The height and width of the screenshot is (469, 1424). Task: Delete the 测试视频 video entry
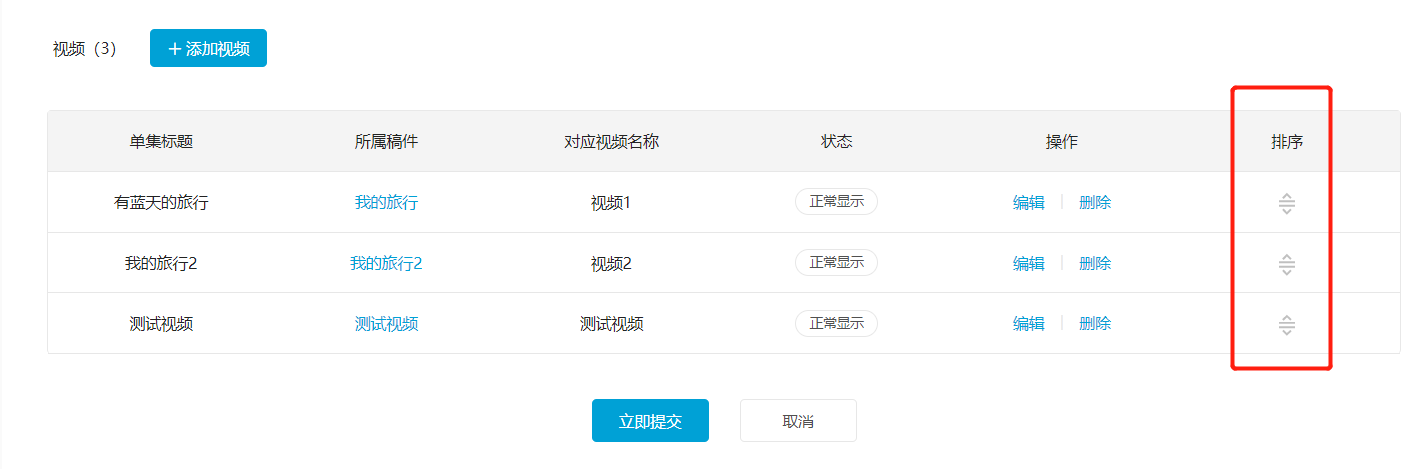1095,323
